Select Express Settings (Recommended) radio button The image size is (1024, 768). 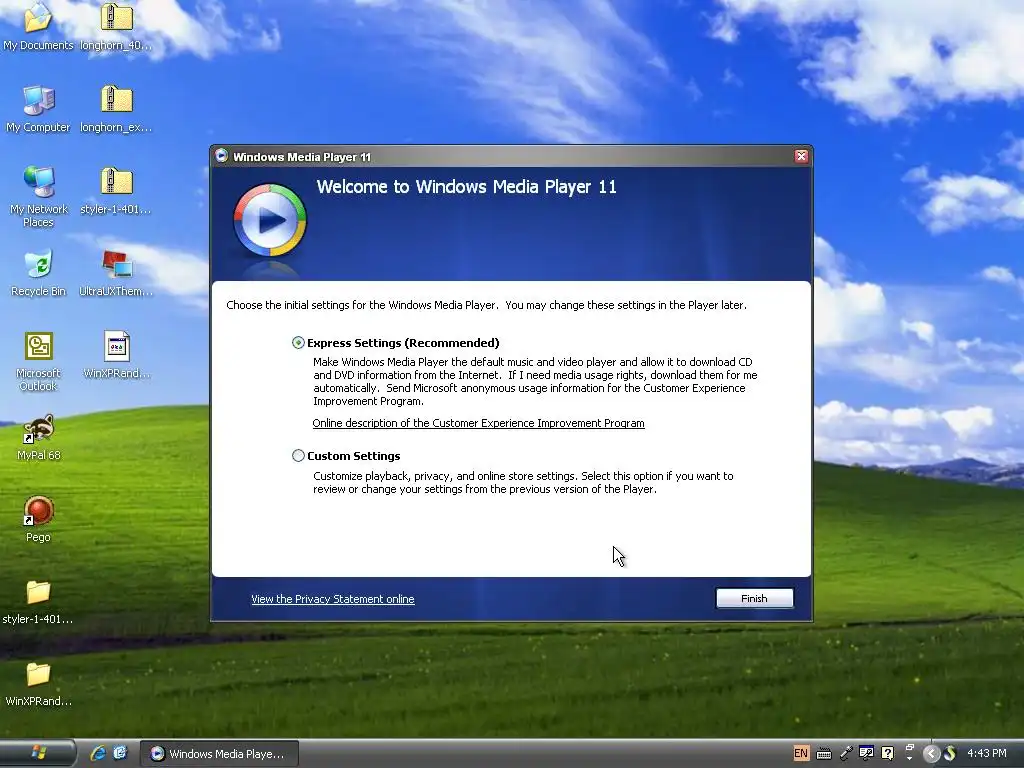[x=298, y=343]
